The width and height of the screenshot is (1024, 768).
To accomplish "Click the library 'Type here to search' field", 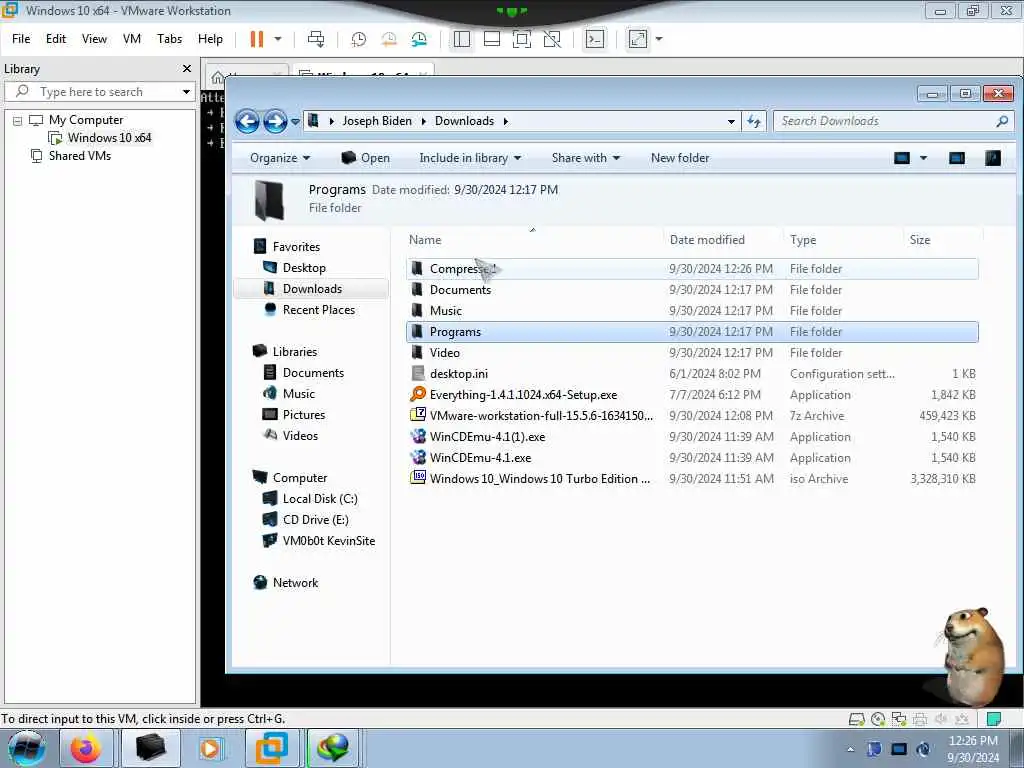I will 98,92.
